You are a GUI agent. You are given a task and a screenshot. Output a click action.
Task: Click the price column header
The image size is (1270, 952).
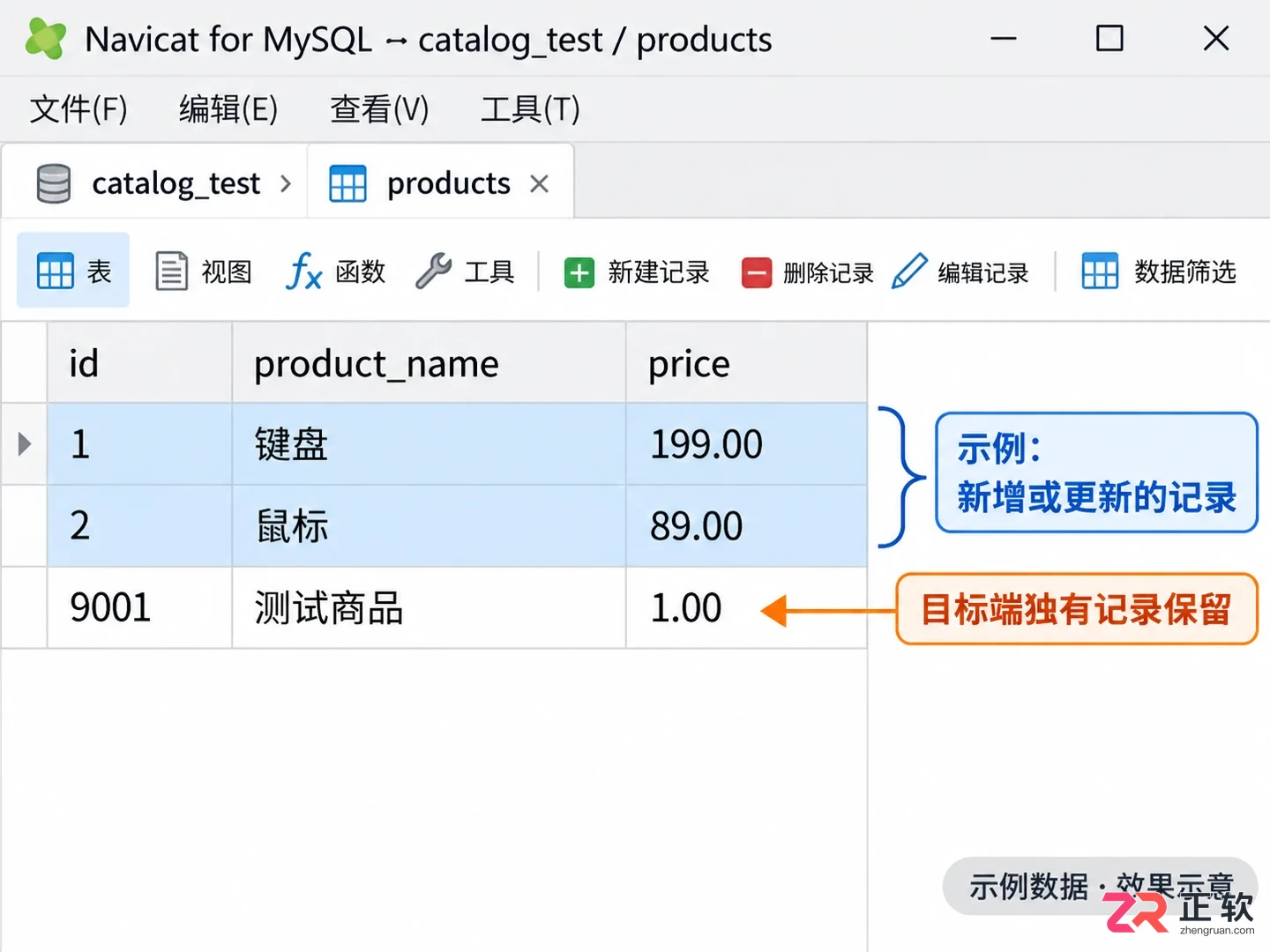[x=747, y=363]
